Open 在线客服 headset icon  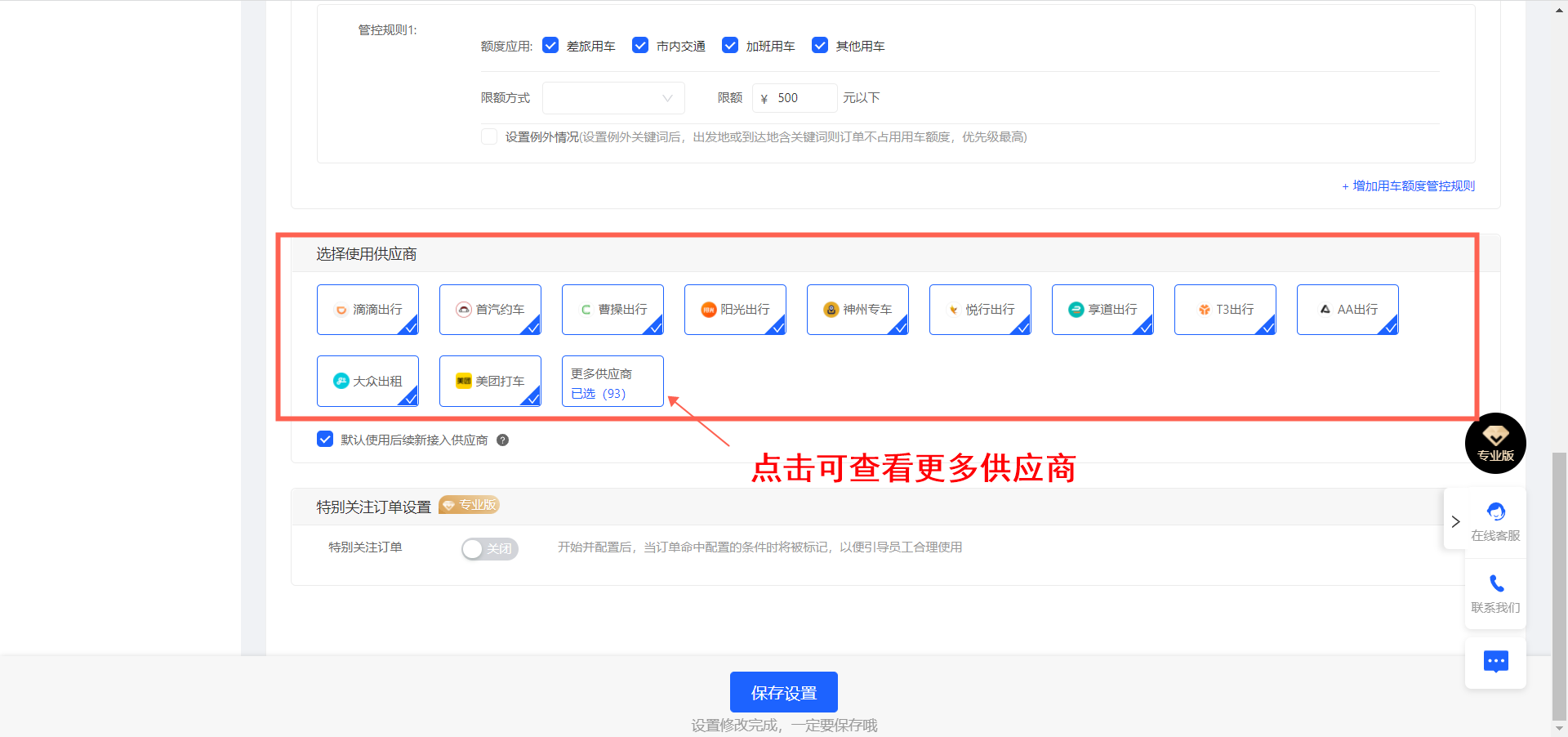point(1496,511)
